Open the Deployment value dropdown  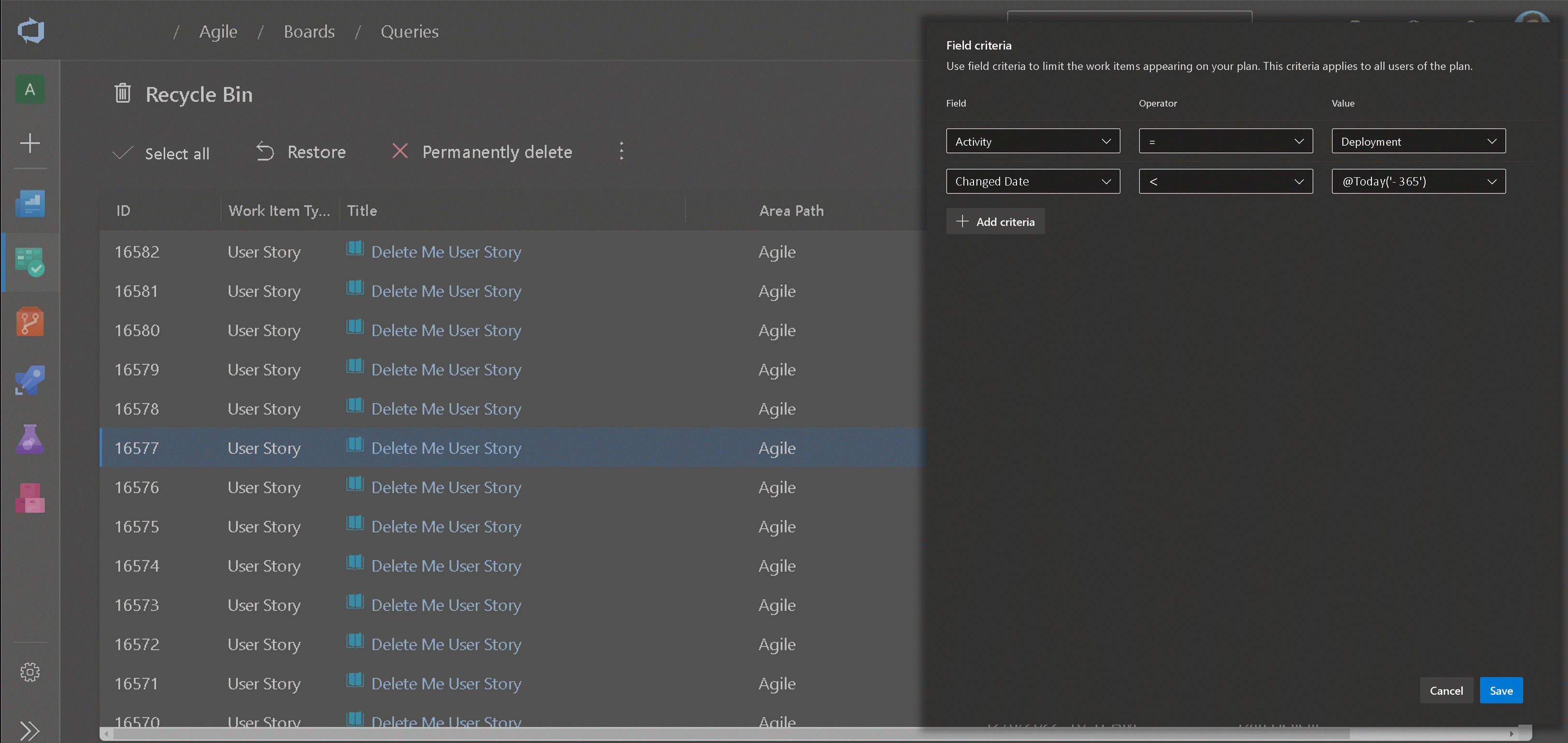coord(1418,141)
